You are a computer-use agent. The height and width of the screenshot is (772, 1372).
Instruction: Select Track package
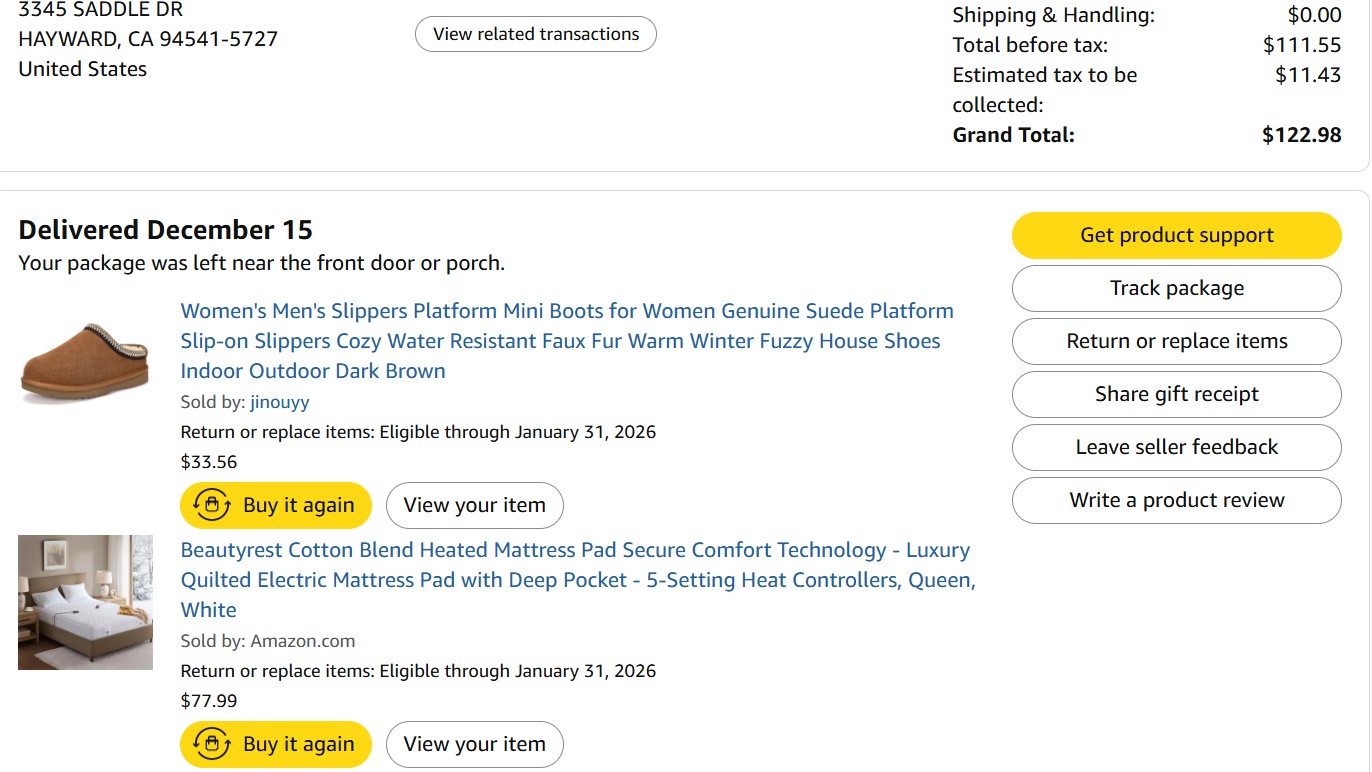pyautogui.click(x=1176, y=288)
